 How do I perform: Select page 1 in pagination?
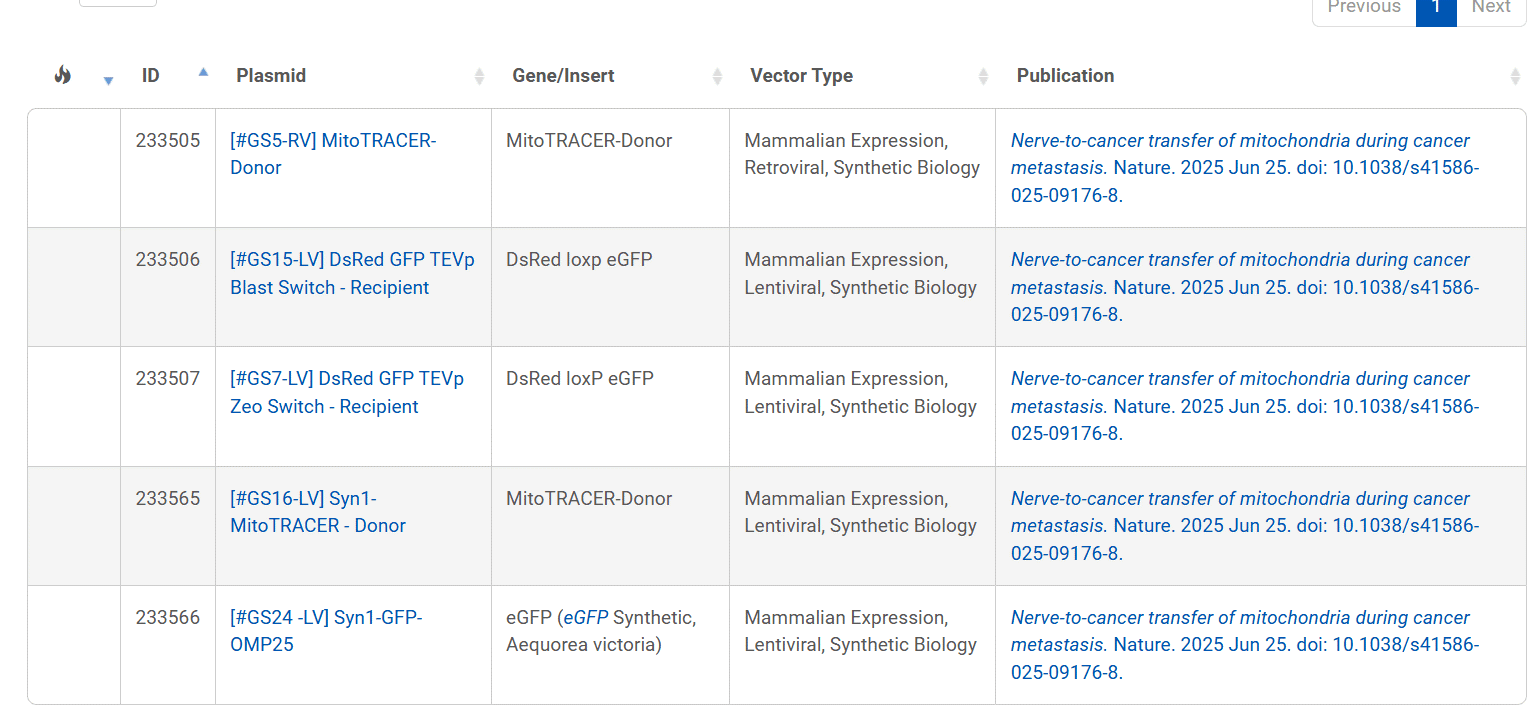(x=1436, y=8)
